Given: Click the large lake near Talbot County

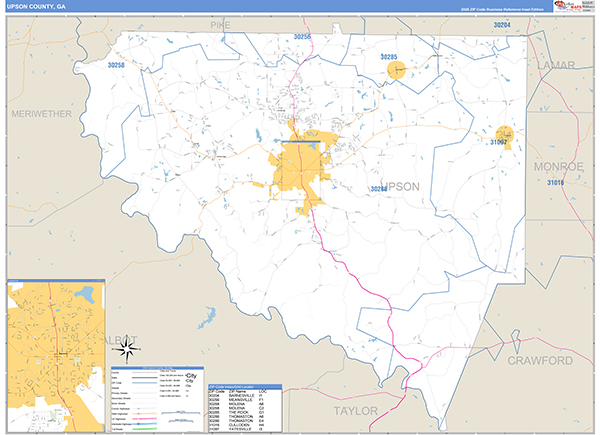Looking at the screenshot, I should click(207, 318).
